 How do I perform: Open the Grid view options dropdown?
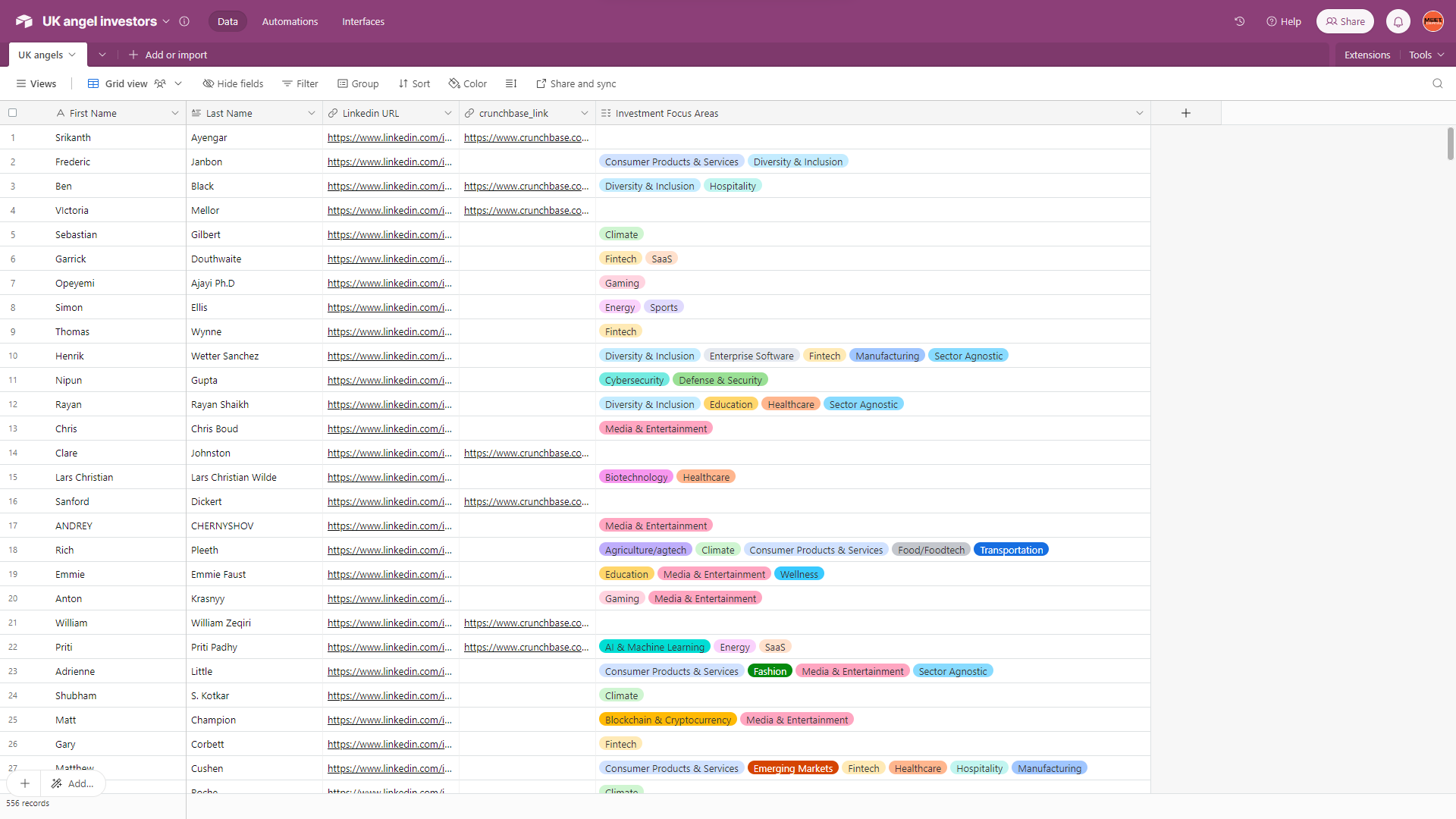click(178, 83)
